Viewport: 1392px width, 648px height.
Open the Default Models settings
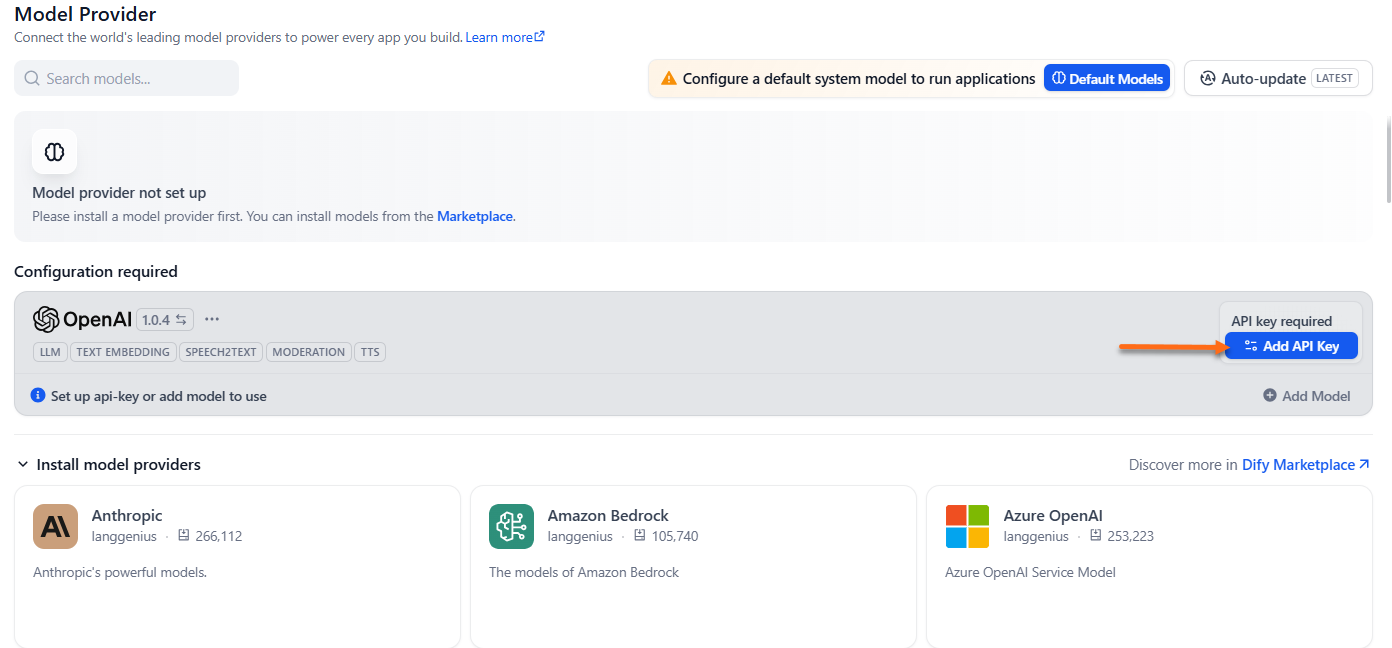1107,78
